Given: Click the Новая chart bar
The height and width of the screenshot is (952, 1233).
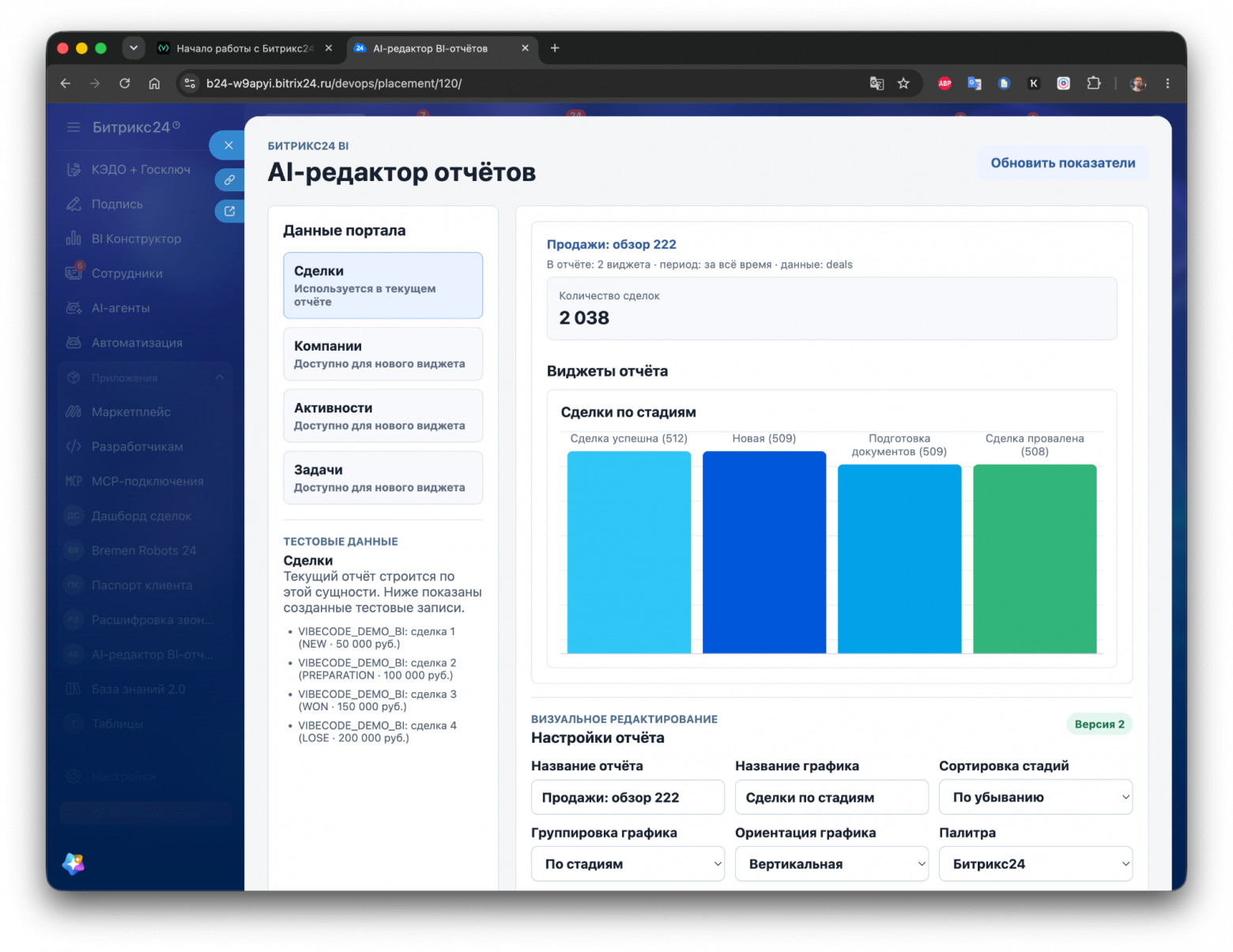Looking at the screenshot, I should click(764, 552).
